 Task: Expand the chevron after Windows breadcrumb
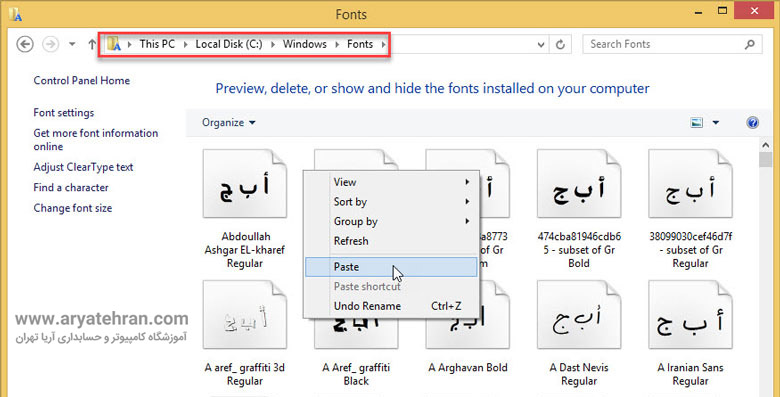[337, 44]
